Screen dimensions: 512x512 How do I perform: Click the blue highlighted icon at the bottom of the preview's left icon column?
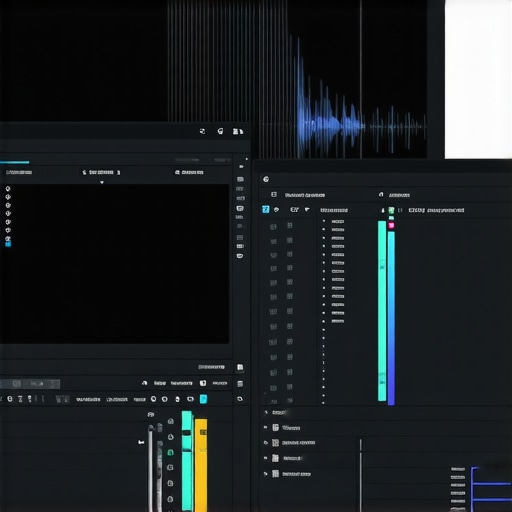point(8,244)
